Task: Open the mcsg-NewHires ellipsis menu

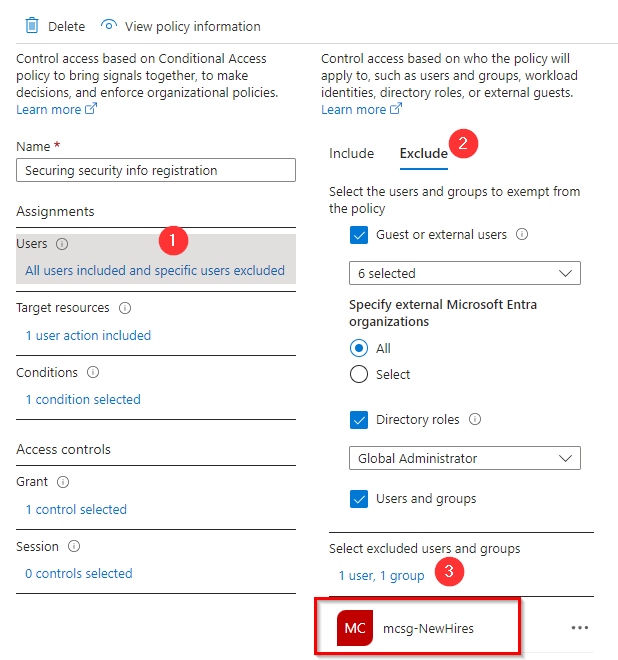Action: pos(580,628)
